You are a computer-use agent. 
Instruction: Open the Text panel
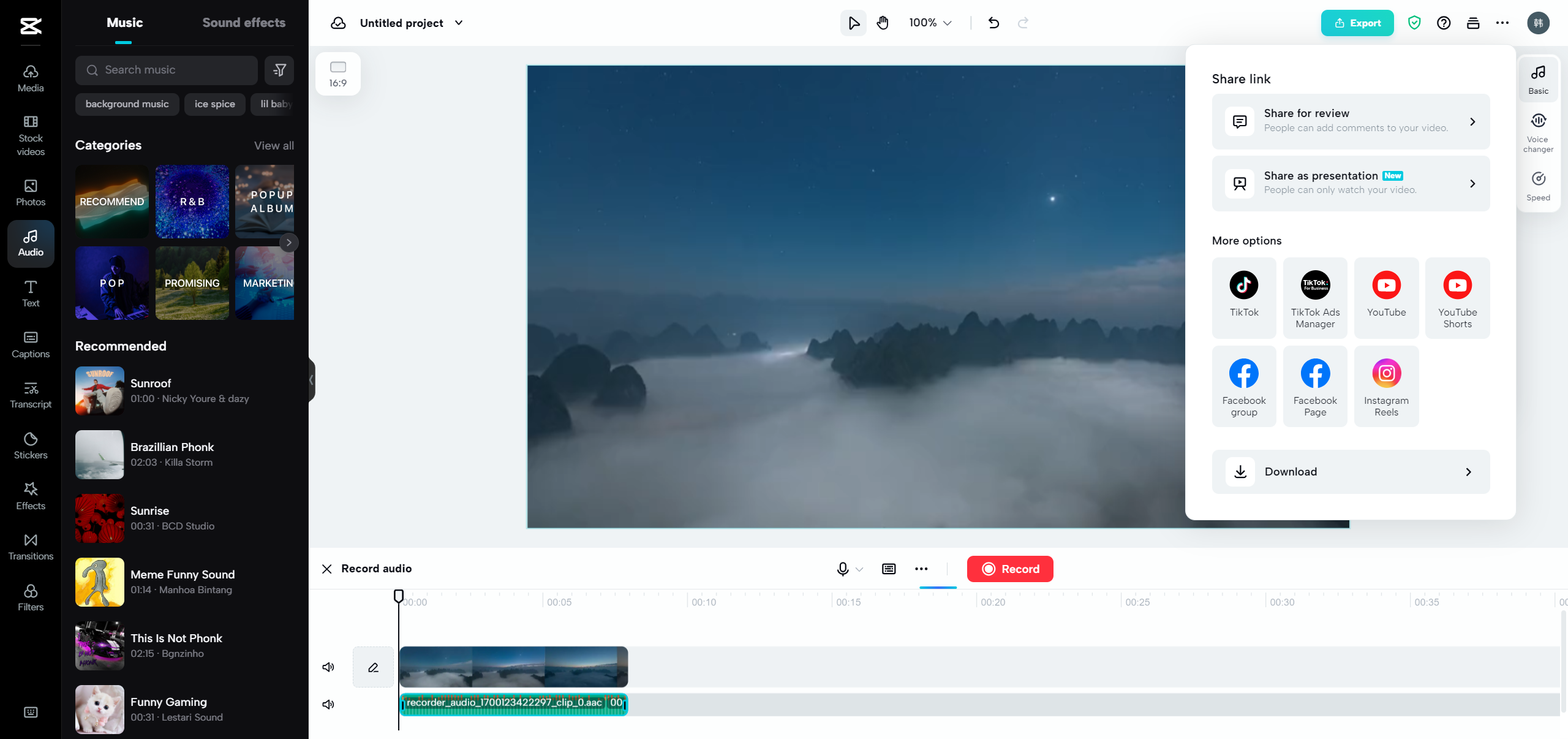tap(30, 294)
